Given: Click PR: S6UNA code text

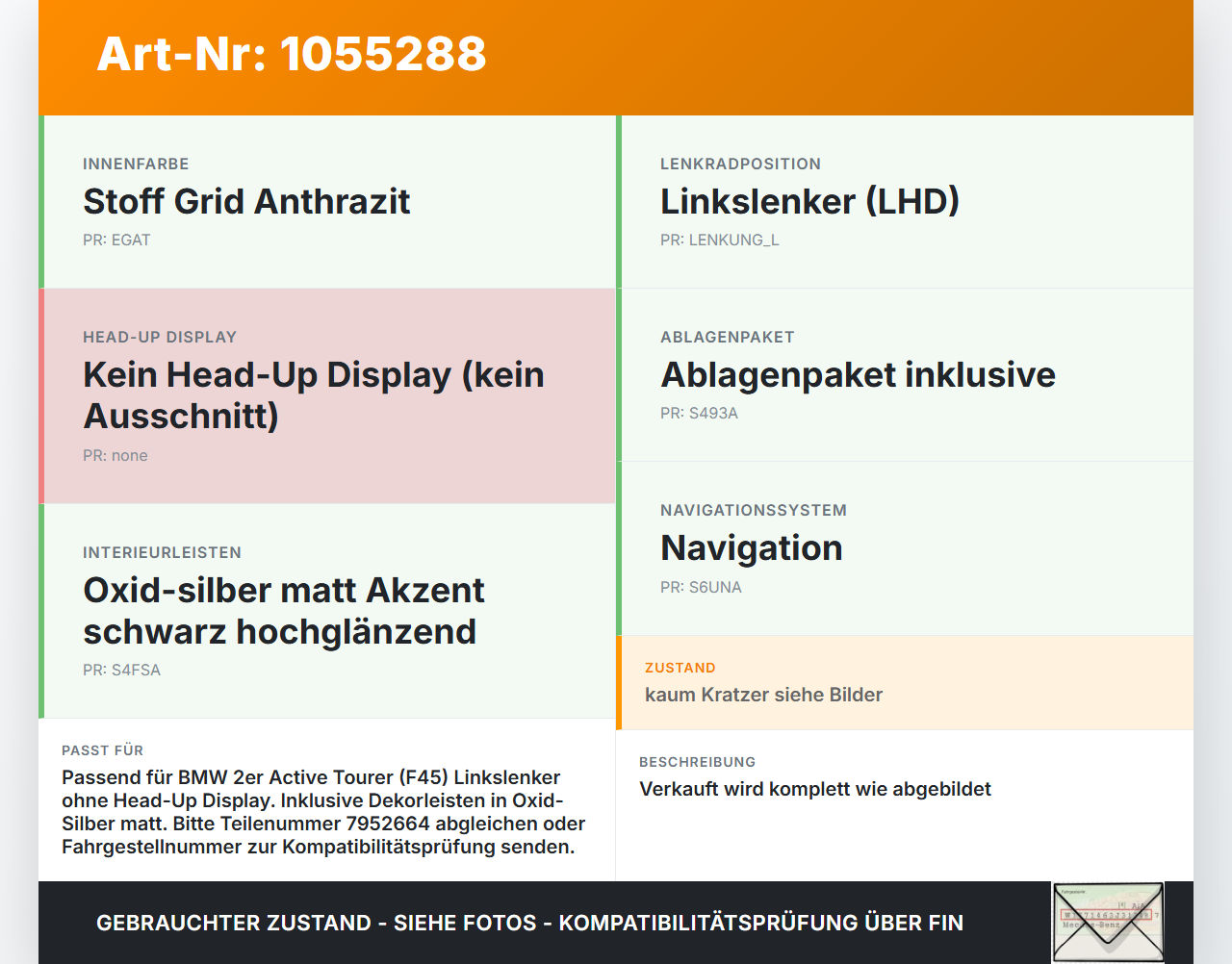Looking at the screenshot, I should (x=701, y=587).
